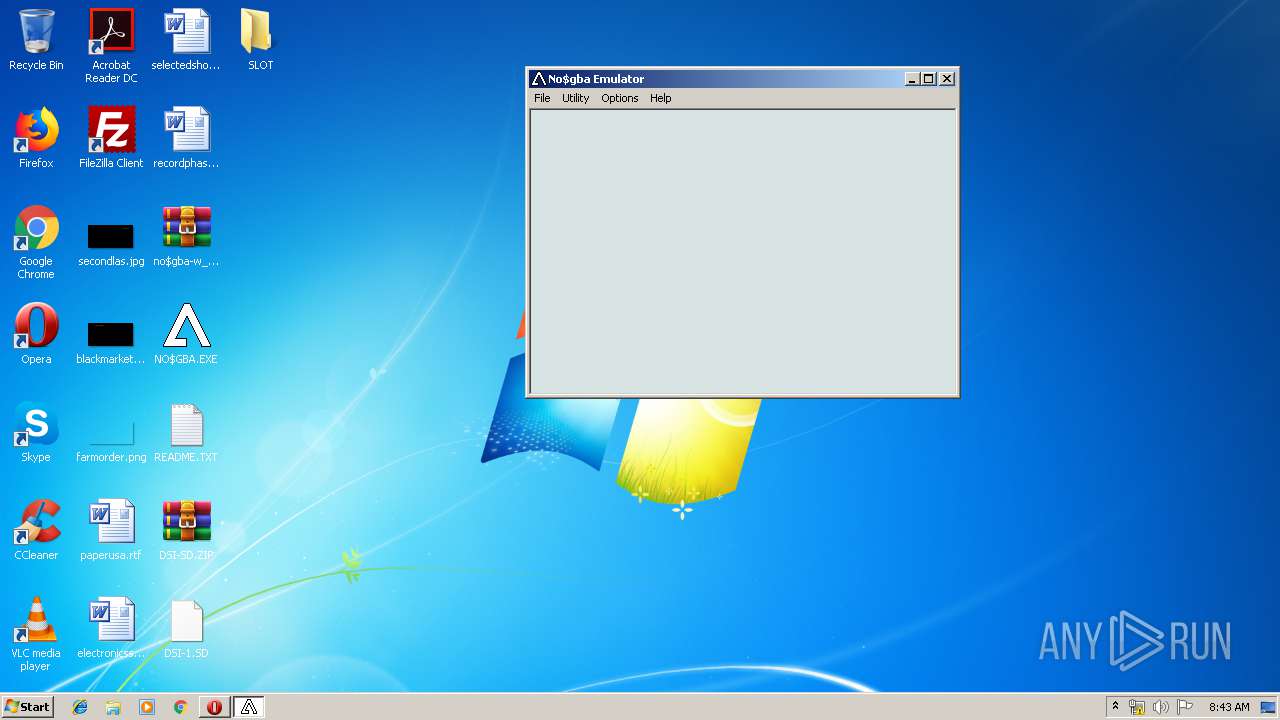Select the no$gba-w_... WinRAR archive icon
The image size is (1280, 720).
coord(186,236)
